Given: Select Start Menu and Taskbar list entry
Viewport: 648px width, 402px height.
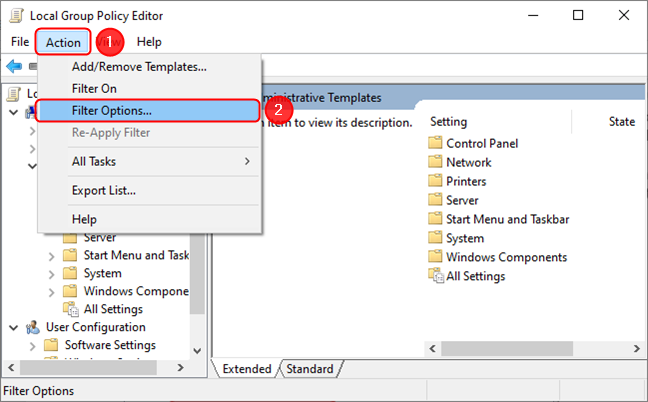Looking at the screenshot, I should (x=507, y=219).
